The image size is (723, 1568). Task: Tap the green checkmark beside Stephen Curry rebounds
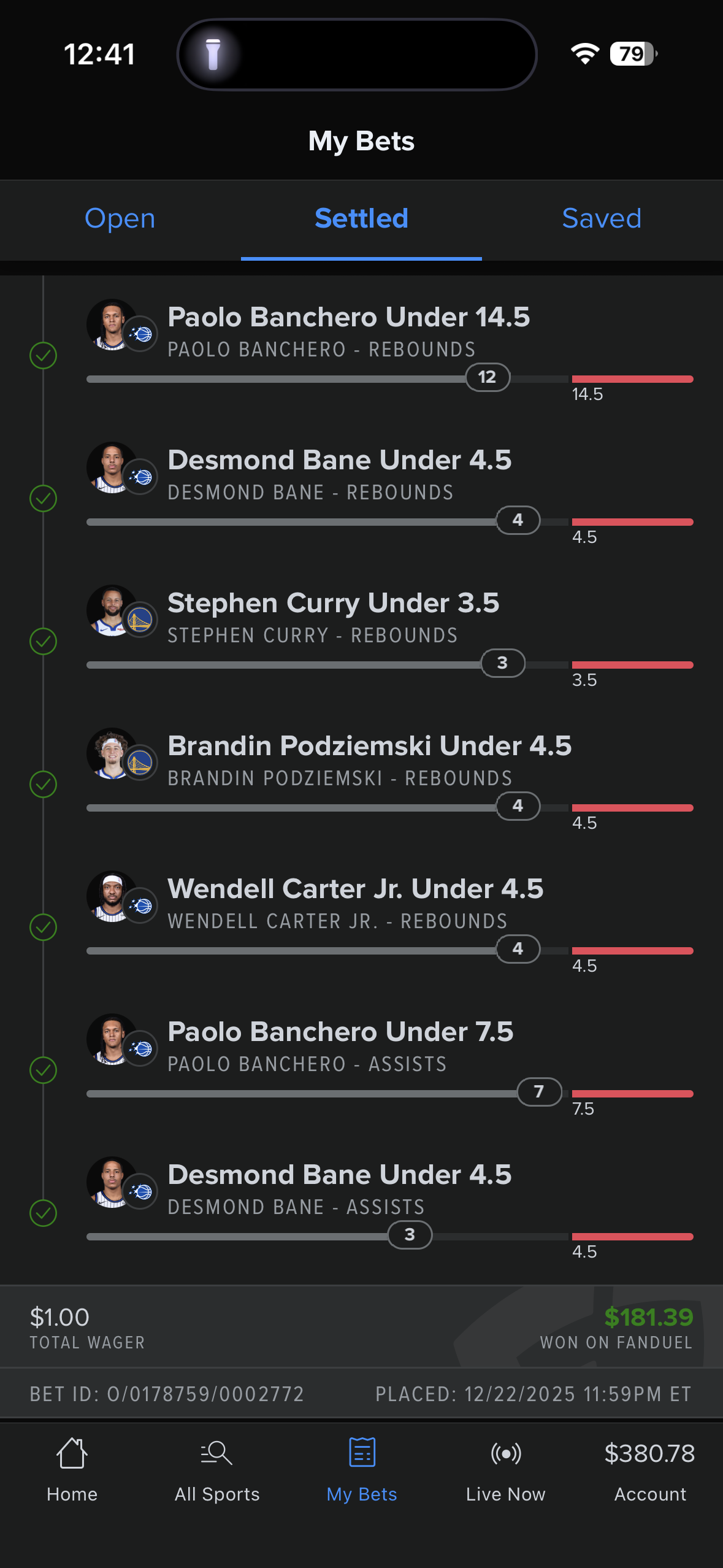pyautogui.click(x=44, y=641)
